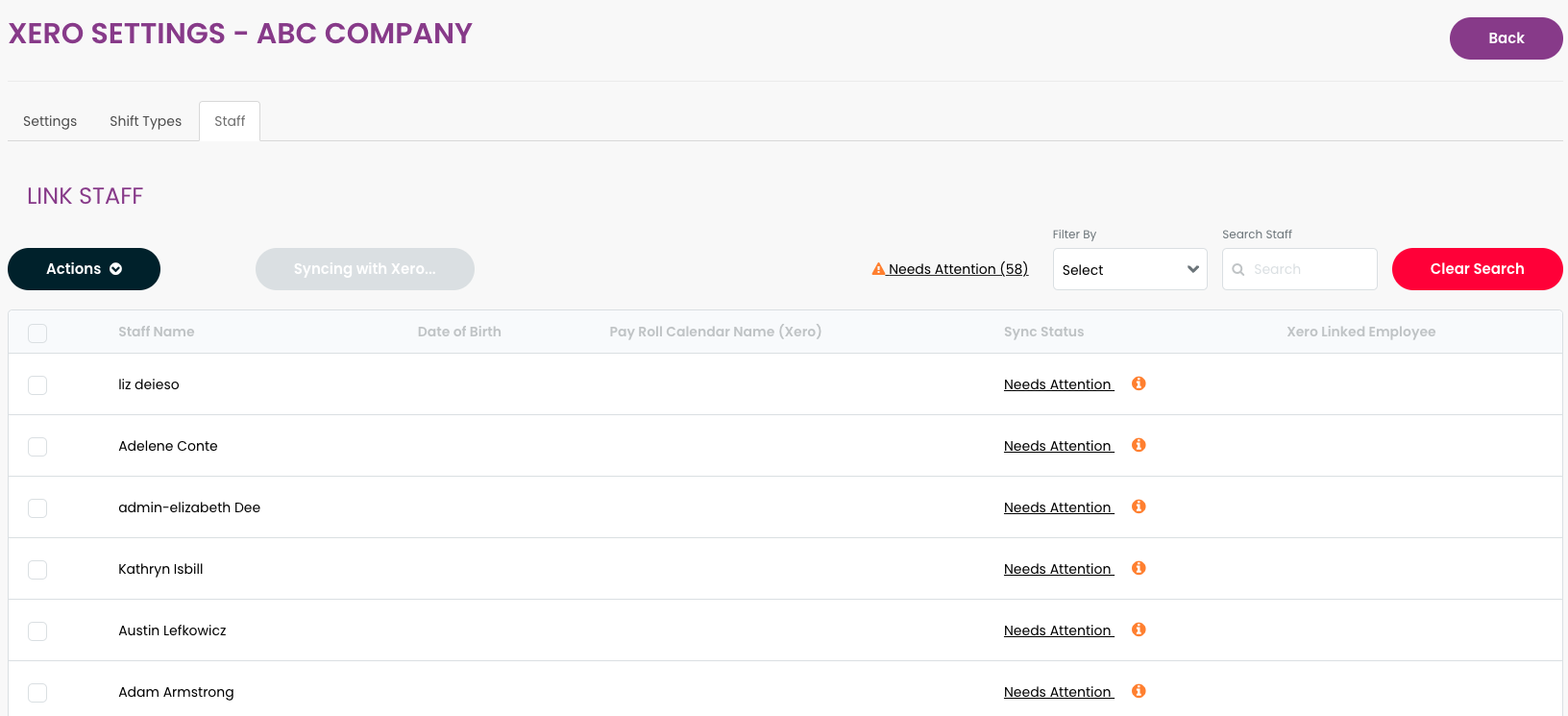
Task: Open the Shift Types tab
Action: [x=145, y=121]
